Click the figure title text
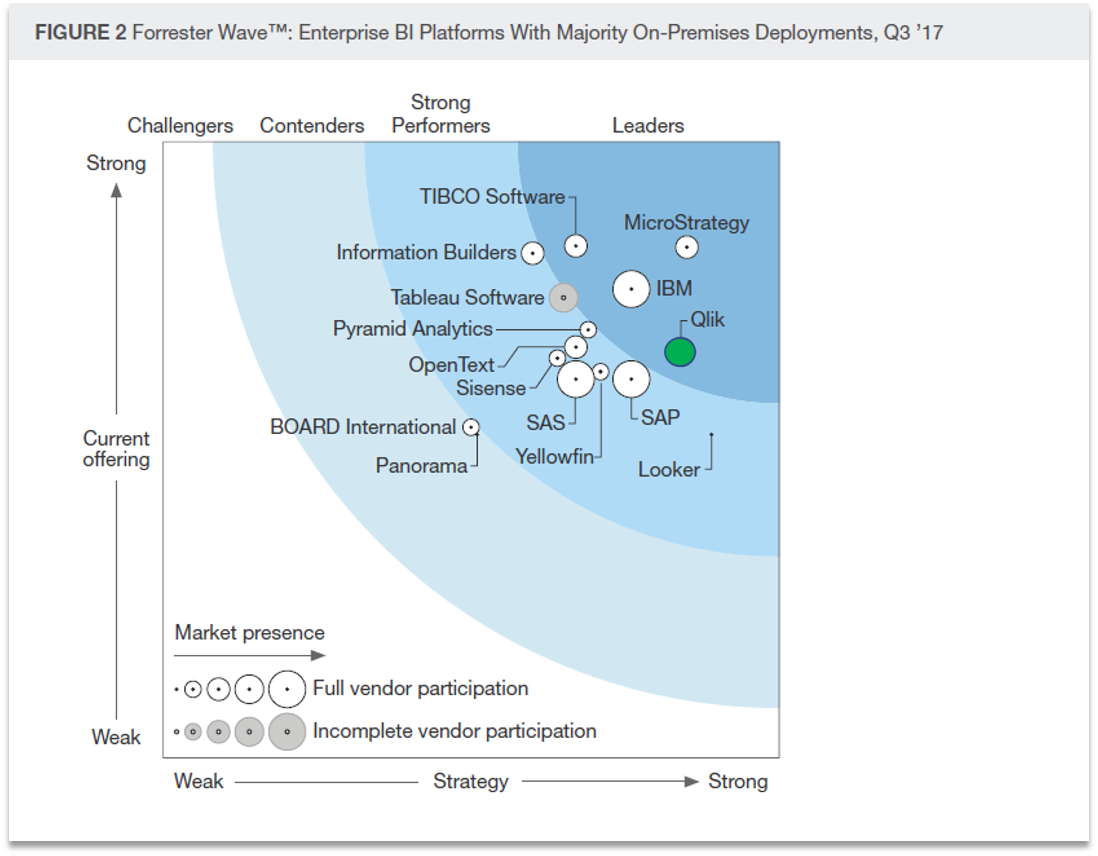Screen dimensions: 1098x856 tap(489, 33)
